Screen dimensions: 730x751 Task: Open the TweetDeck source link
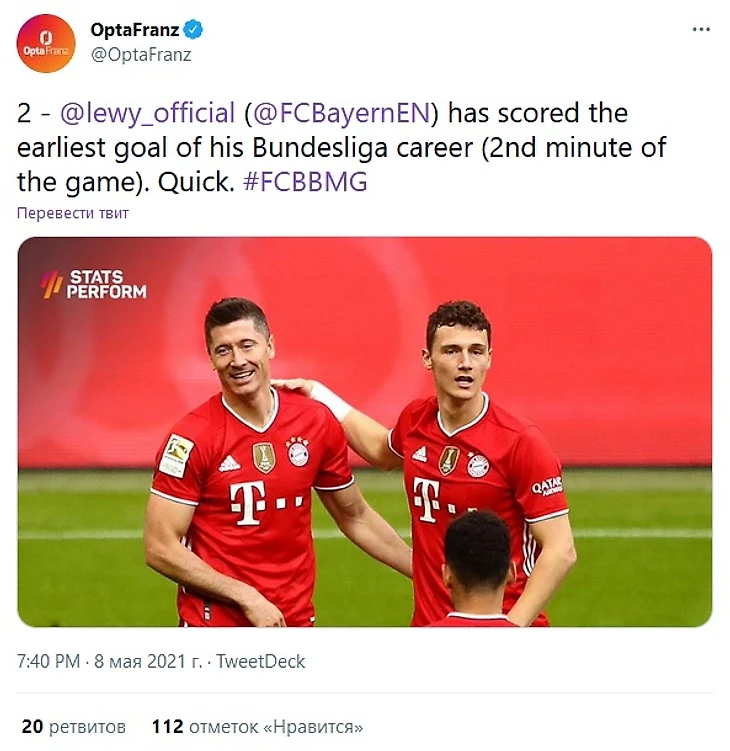tap(261, 661)
